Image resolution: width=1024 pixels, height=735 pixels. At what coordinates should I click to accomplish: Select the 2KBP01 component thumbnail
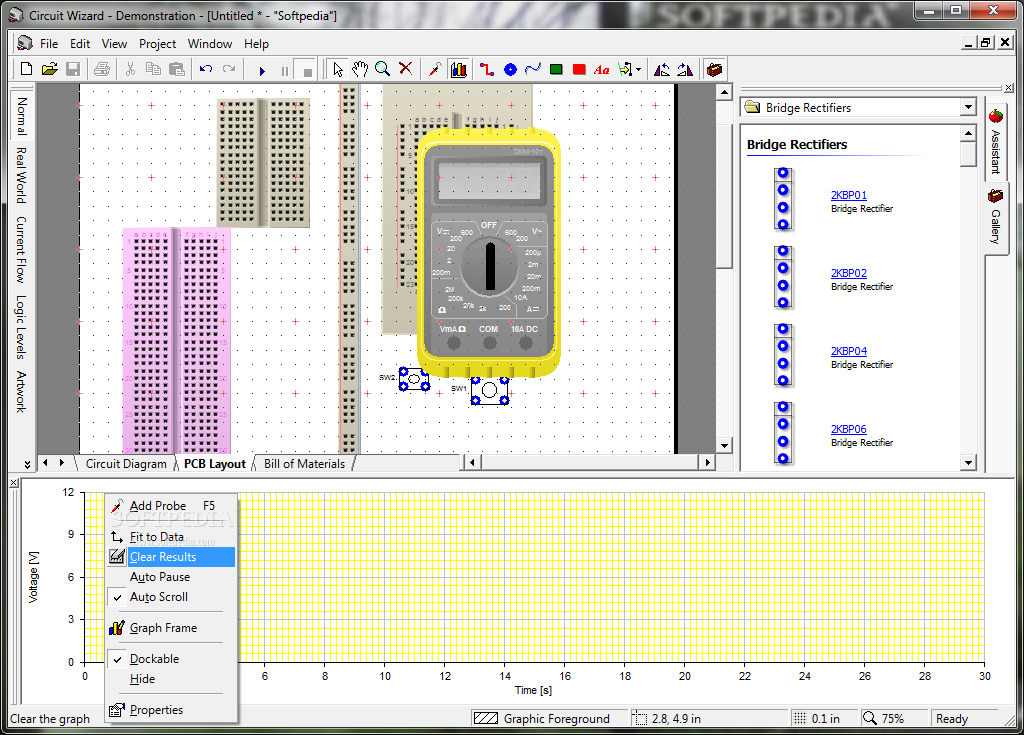click(783, 199)
